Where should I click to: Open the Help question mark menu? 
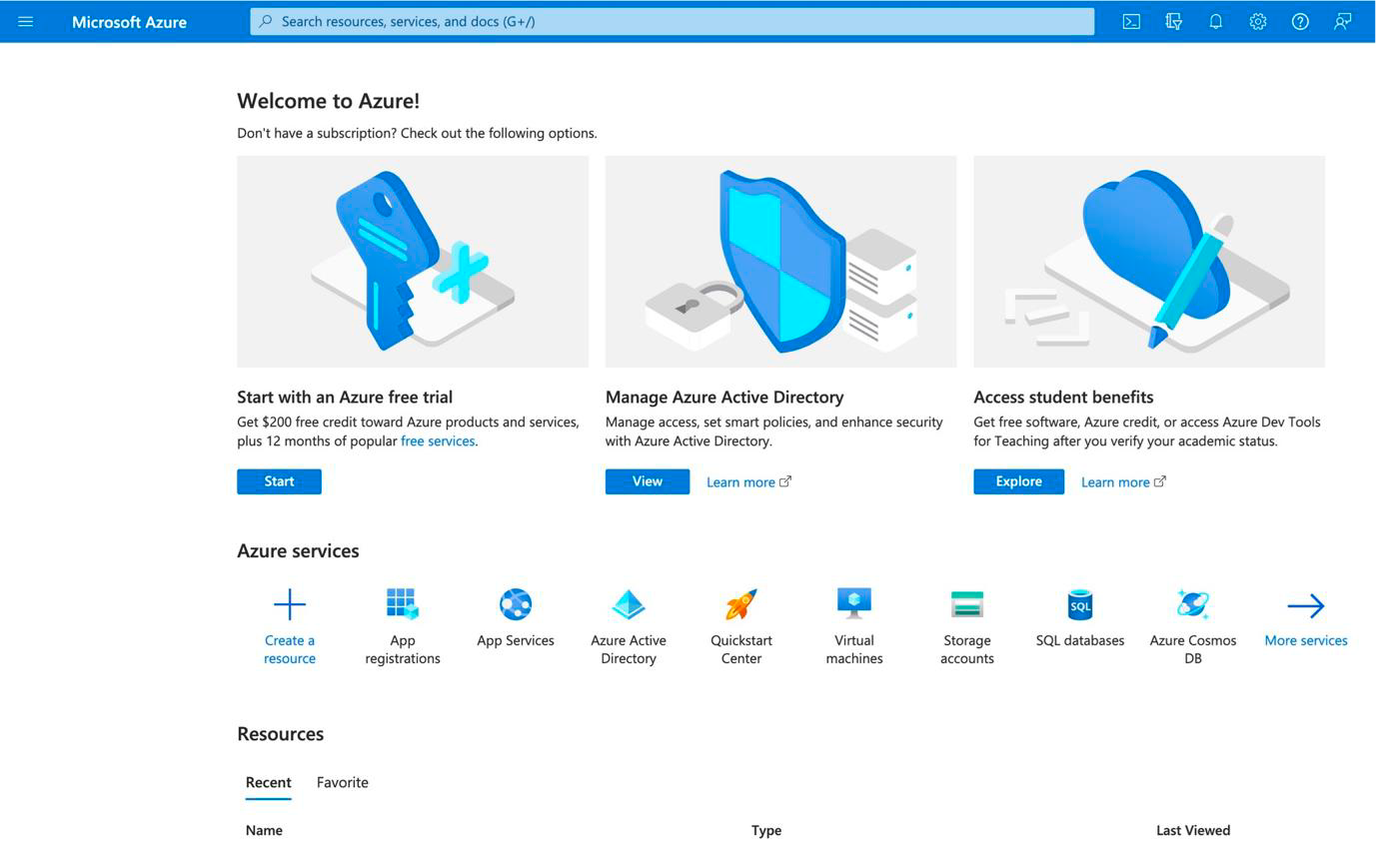tap(1300, 21)
